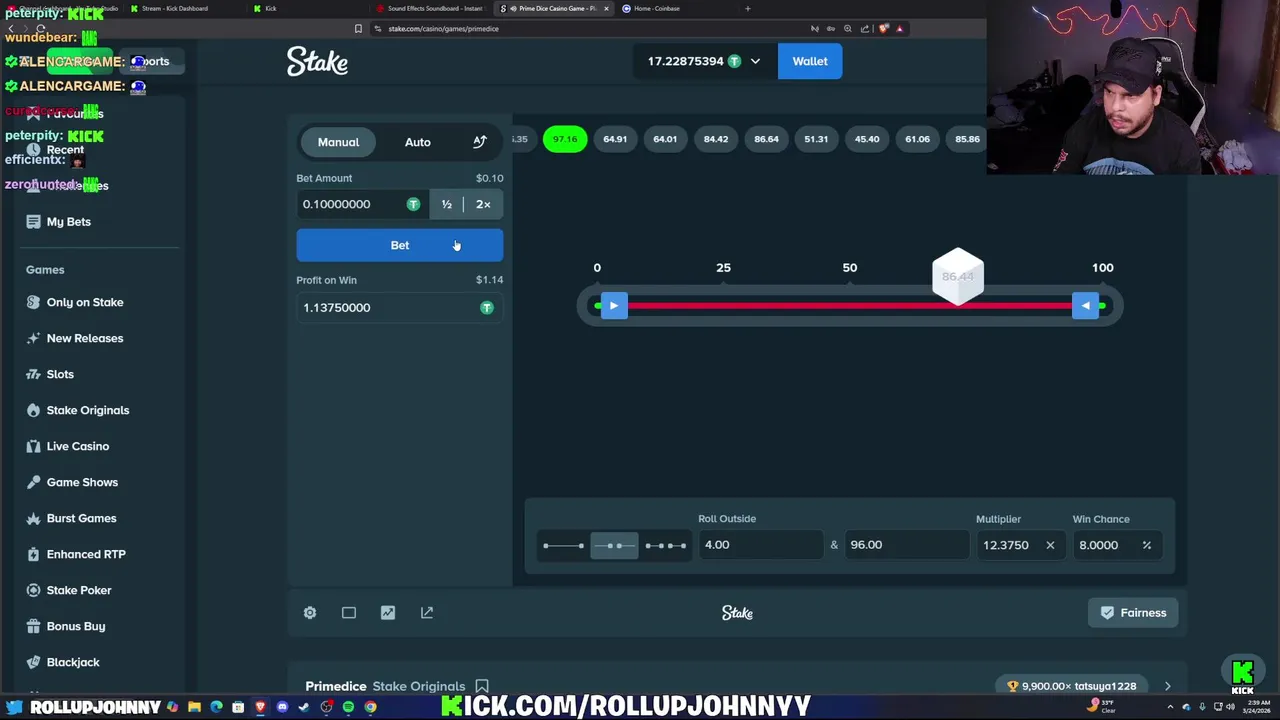Pop out the game window icon
The width and height of the screenshot is (1280, 720).
pyautogui.click(x=427, y=613)
